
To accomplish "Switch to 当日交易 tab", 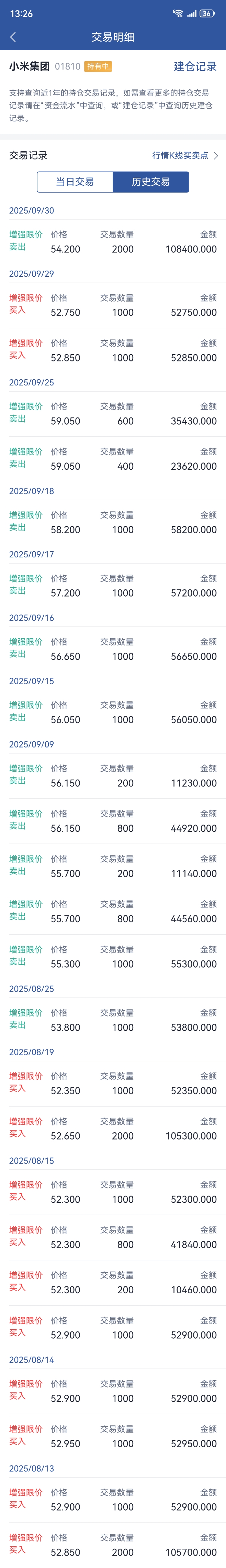I will 75,182.
